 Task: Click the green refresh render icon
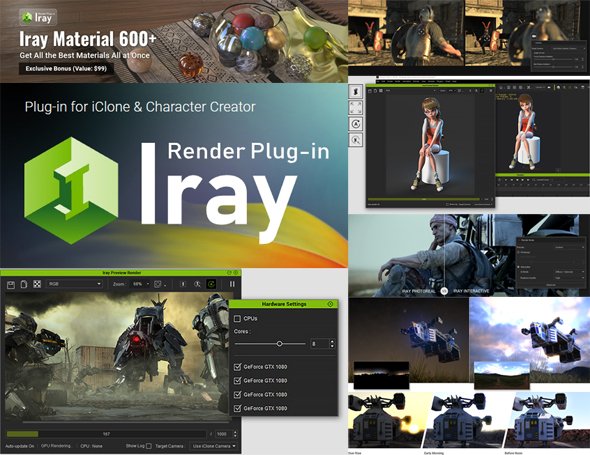pos(211,284)
